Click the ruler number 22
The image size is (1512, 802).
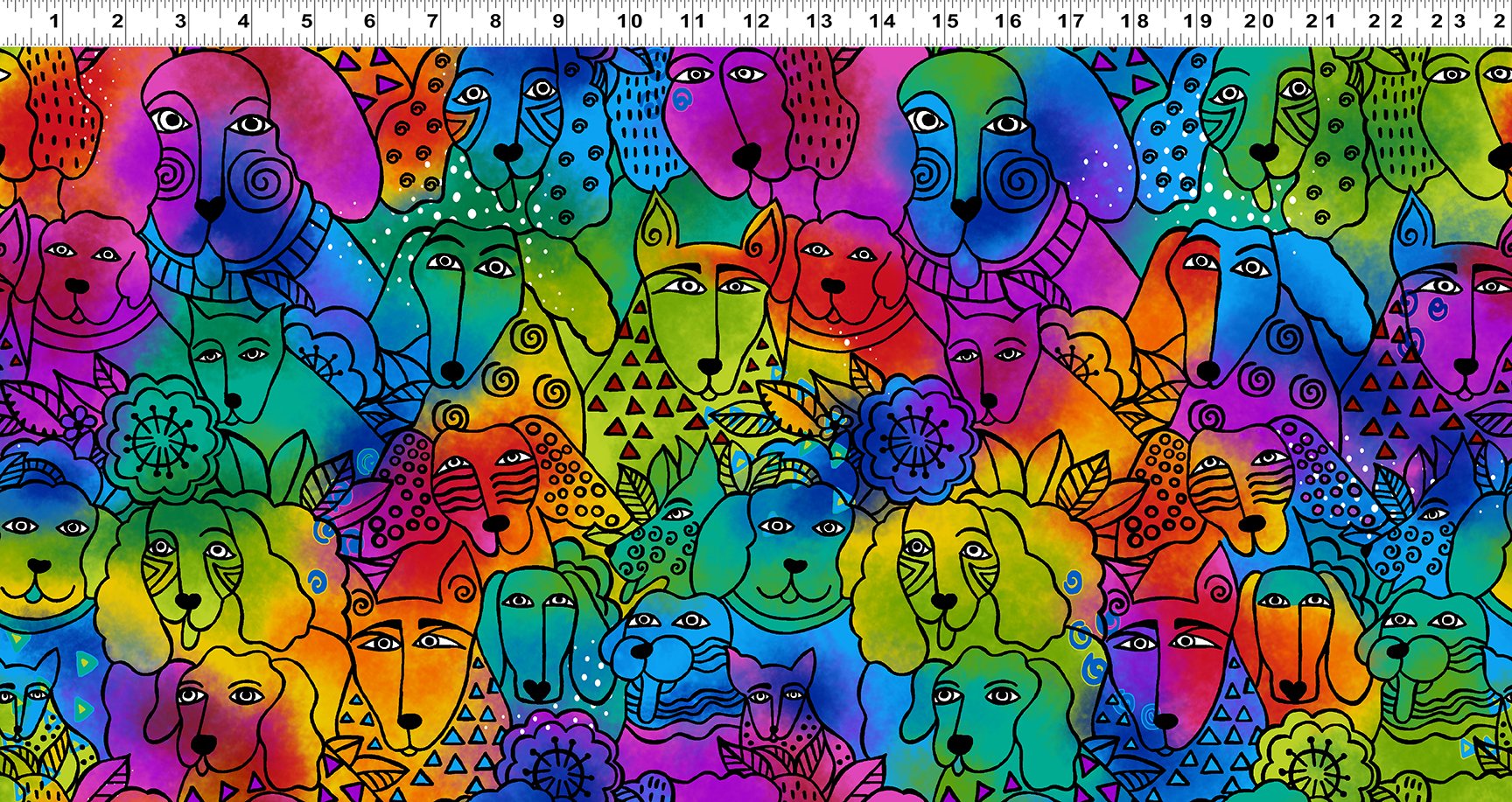coord(1385,21)
